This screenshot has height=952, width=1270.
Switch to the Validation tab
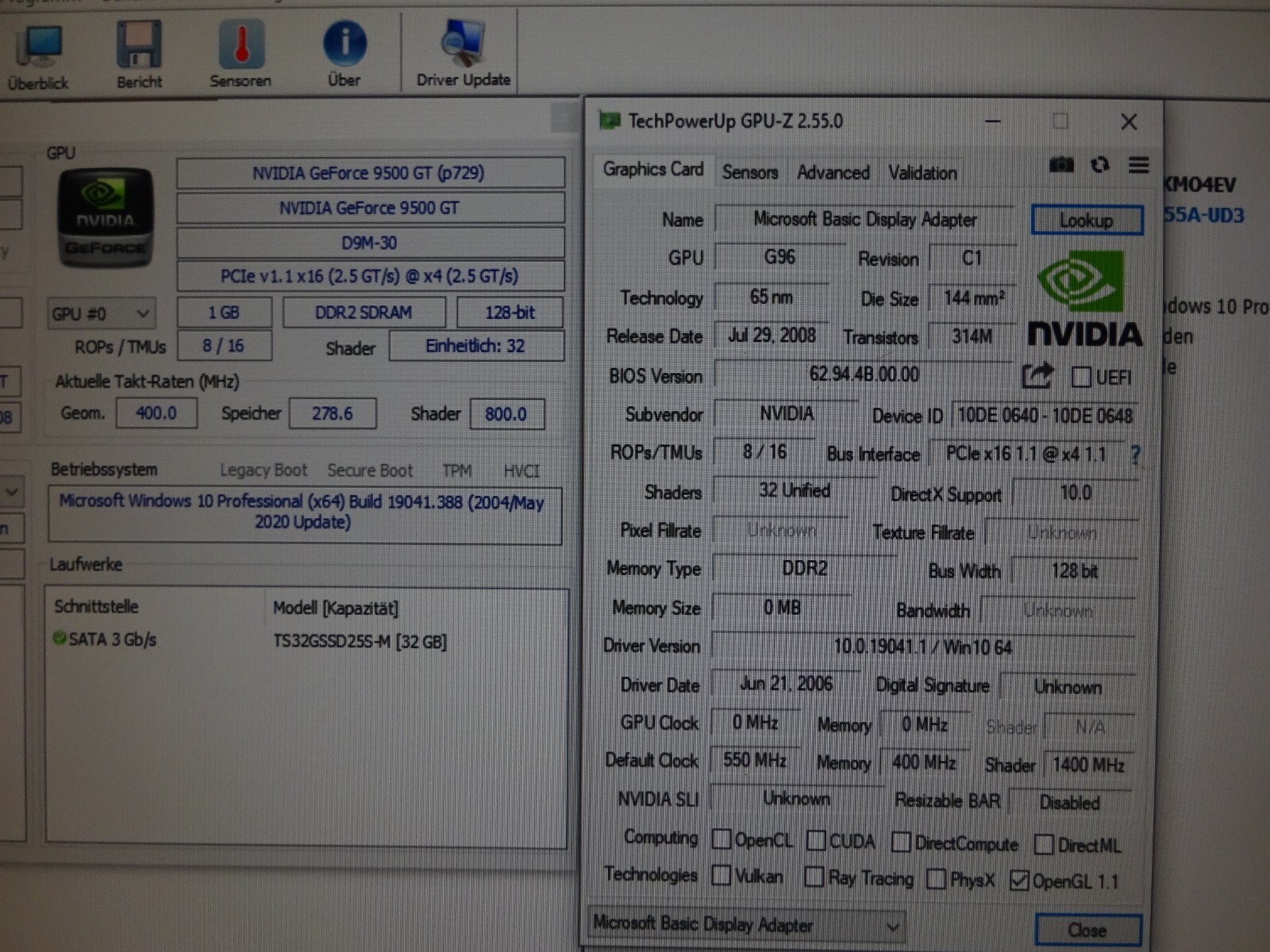922,172
